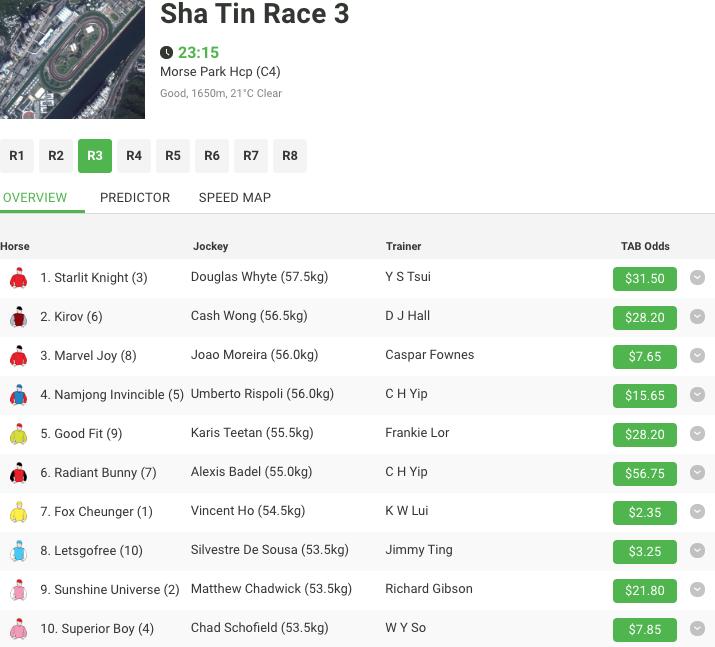
Task: Click Fox Cheunger's yellow jockey silks icon
Action: (18, 512)
